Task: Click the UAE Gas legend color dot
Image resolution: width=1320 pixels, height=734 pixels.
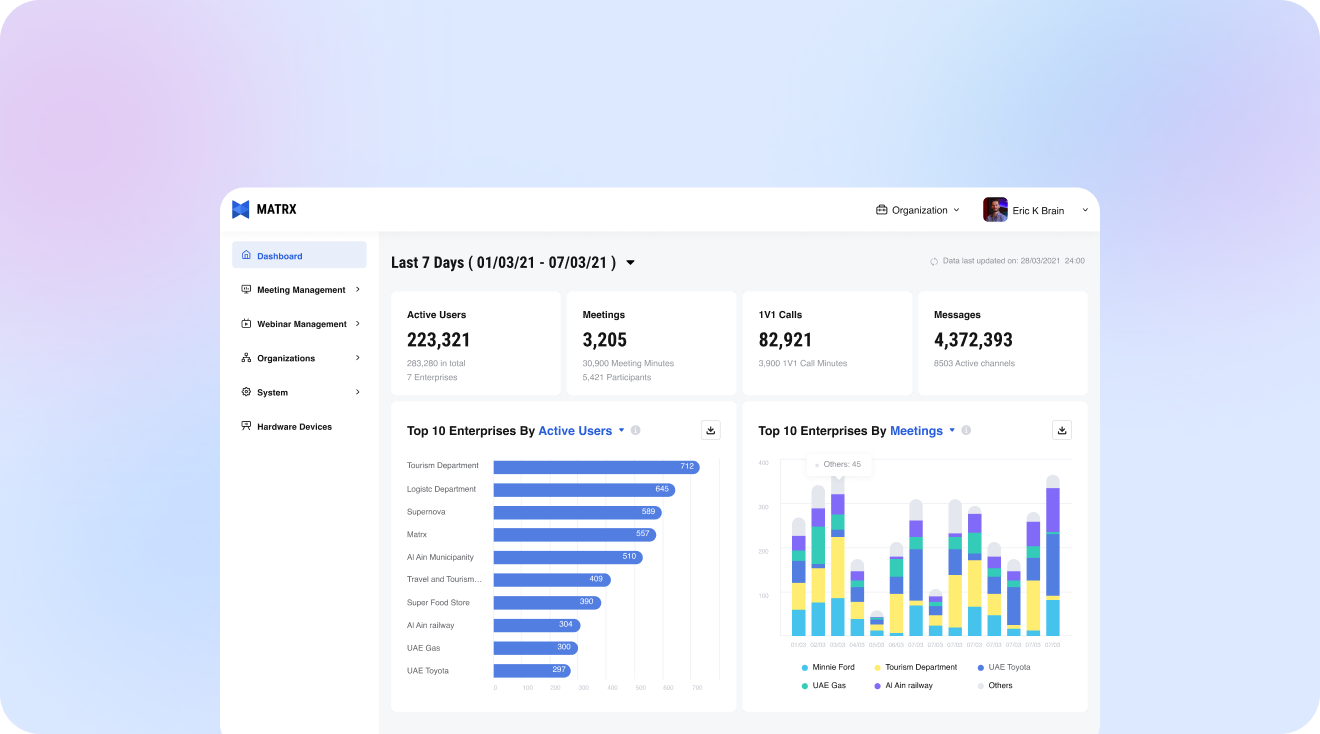Action: 804,686
